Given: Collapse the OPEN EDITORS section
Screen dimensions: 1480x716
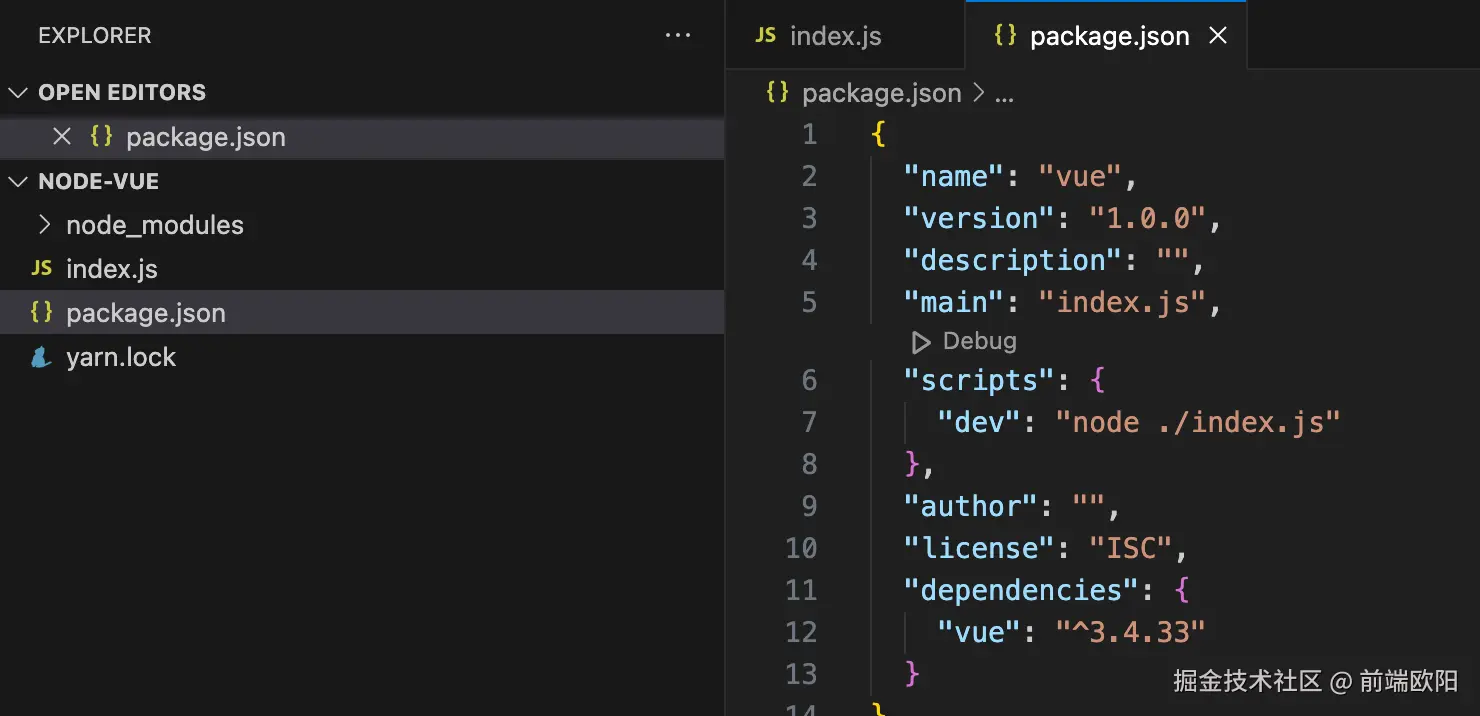Looking at the screenshot, I should coord(17,92).
